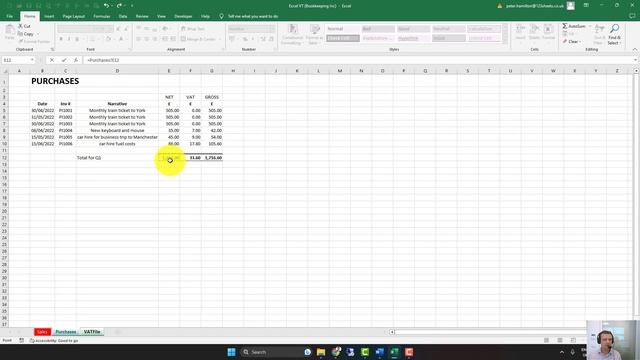This screenshot has width=640, height=360.
Task: Redo the action in the title bar
Action: [119, 6]
